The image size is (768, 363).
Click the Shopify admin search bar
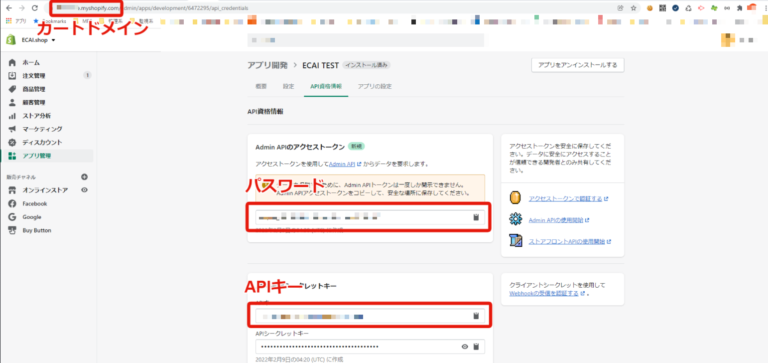pyautogui.click(x=365, y=40)
